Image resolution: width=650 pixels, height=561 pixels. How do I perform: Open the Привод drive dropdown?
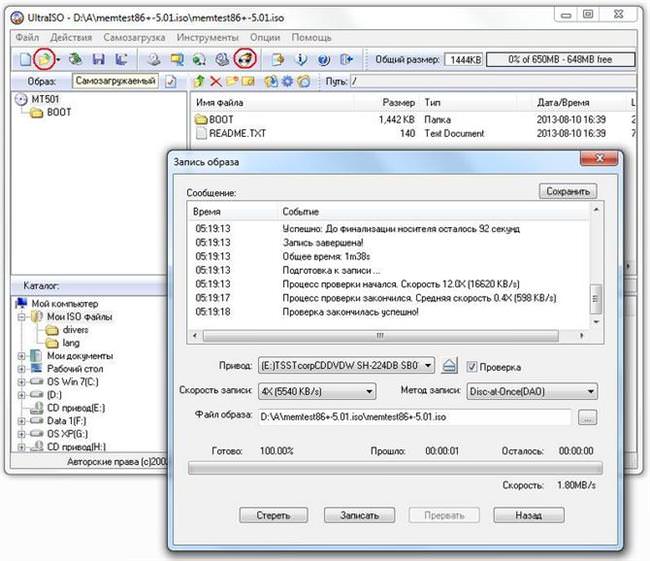(x=429, y=366)
